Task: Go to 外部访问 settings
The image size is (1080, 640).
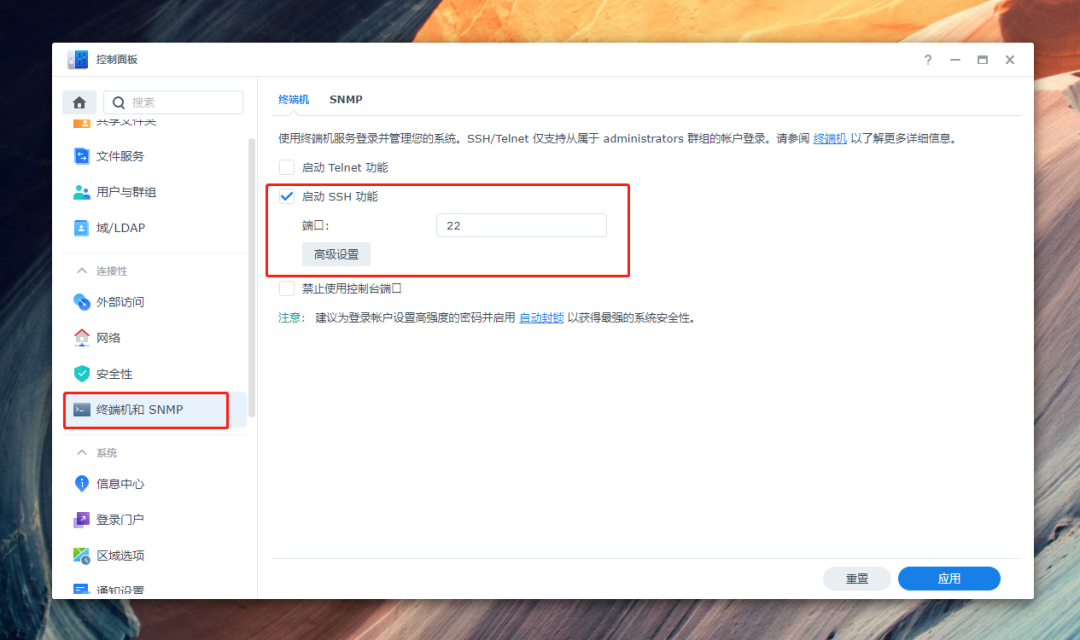Action: pos(154,302)
